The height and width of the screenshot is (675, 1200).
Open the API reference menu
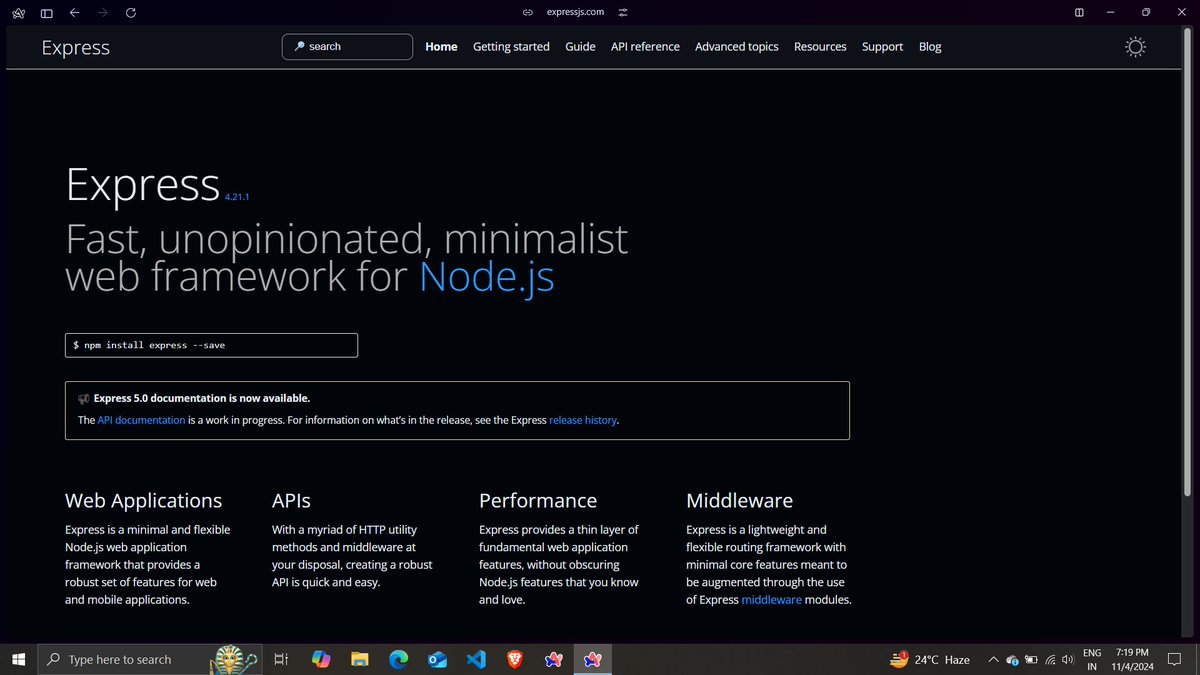645,47
